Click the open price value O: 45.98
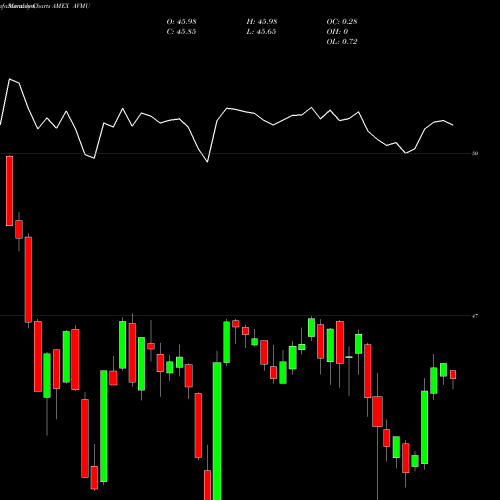 (x=182, y=22)
